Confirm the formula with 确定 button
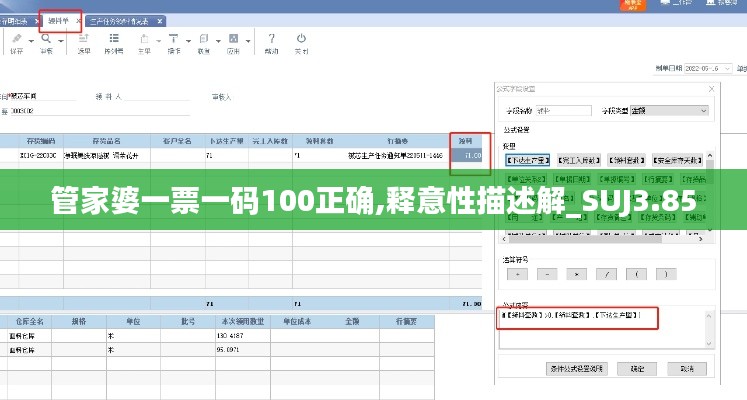The width and height of the screenshot is (747, 400). pyautogui.click(x=637, y=369)
